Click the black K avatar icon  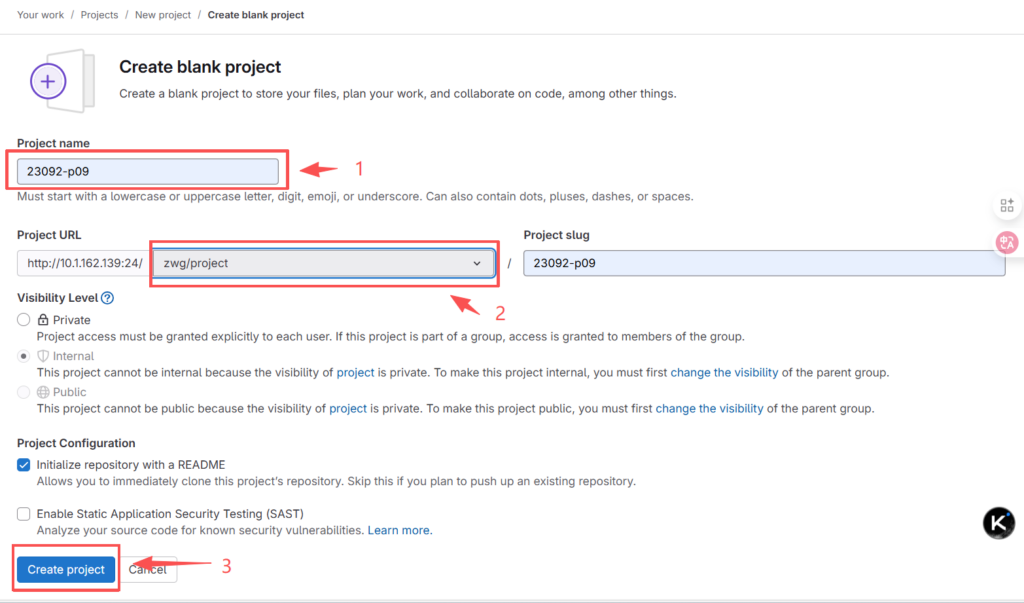pos(998,523)
